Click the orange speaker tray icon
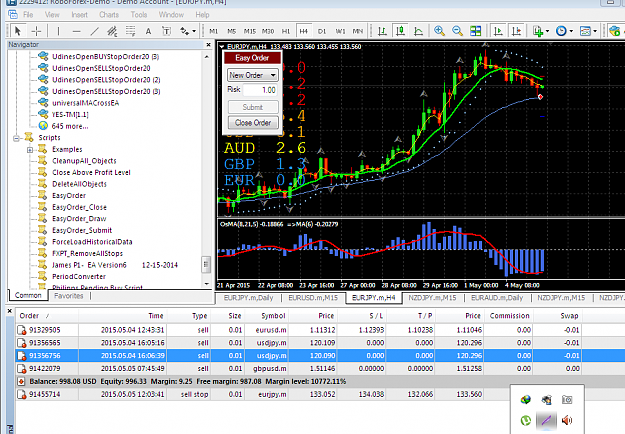This screenshot has height=434, width=625. click(x=566, y=420)
